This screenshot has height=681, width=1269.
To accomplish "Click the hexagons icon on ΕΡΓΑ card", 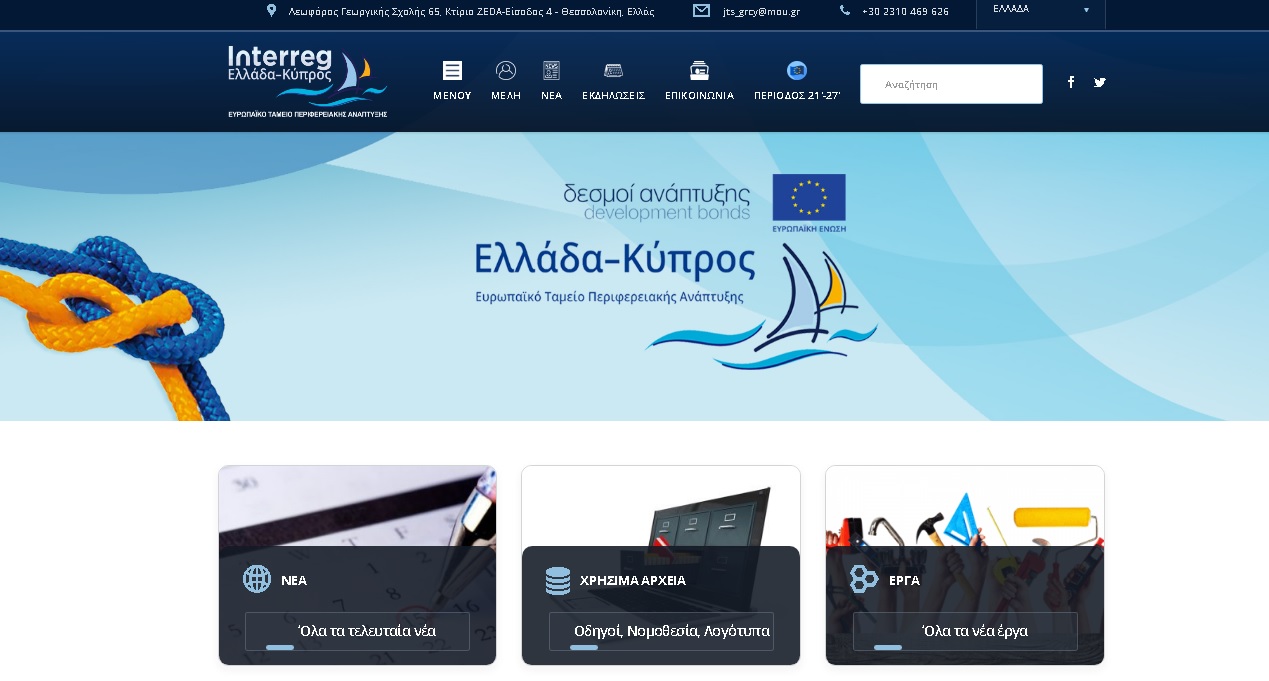I will pos(863,579).
